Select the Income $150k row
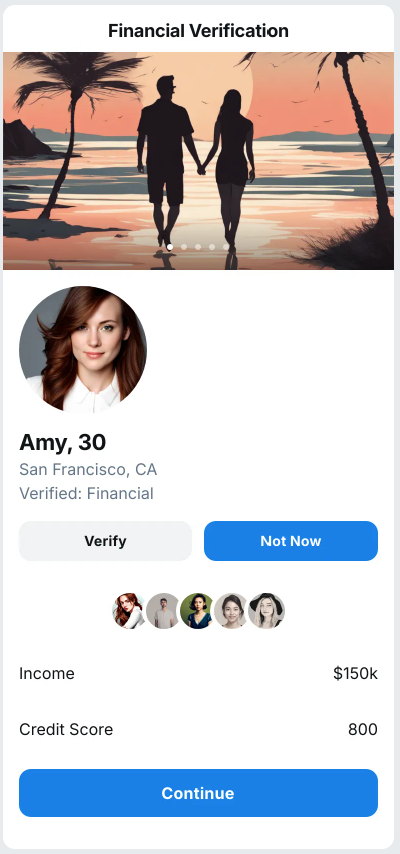The width and height of the screenshot is (400, 854). [198, 674]
